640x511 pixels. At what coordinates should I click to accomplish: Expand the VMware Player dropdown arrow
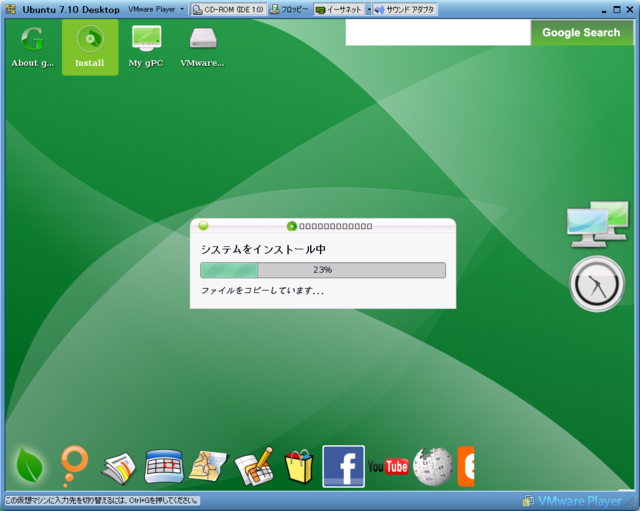click(182, 9)
